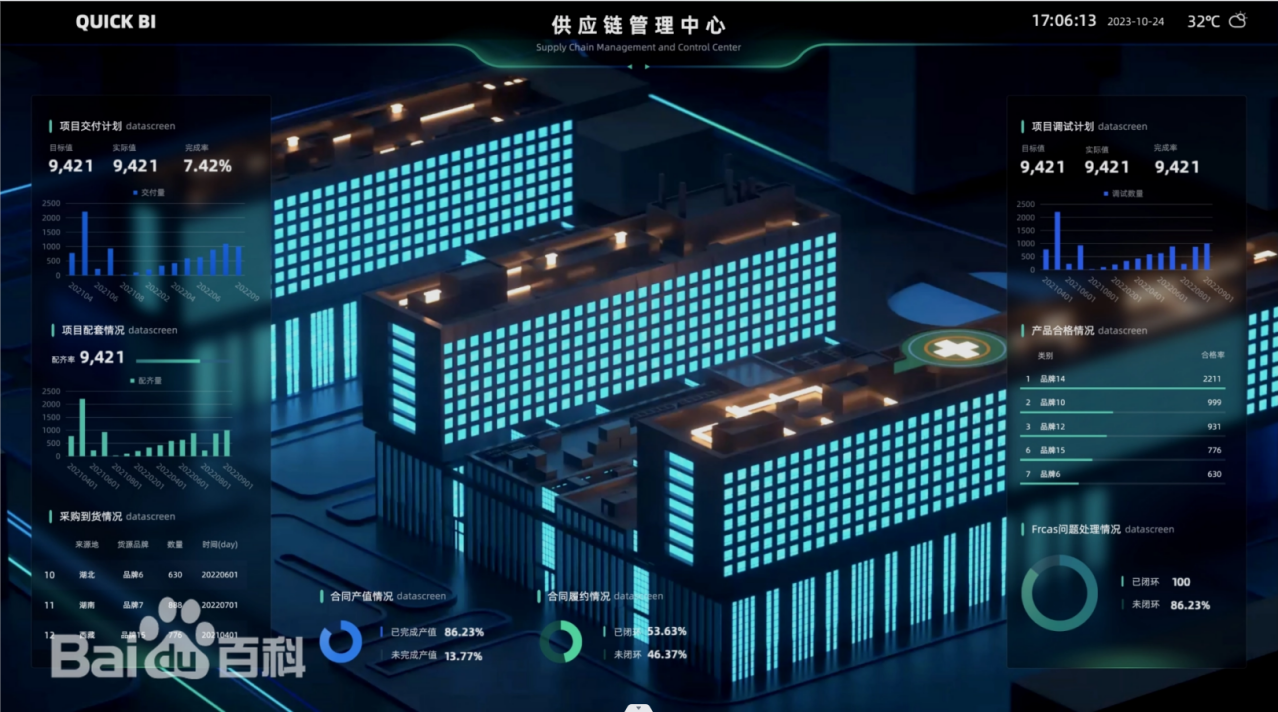The width and height of the screenshot is (1278, 712).
Task: Click the 2023-10-24 date
Action: coord(1136,21)
